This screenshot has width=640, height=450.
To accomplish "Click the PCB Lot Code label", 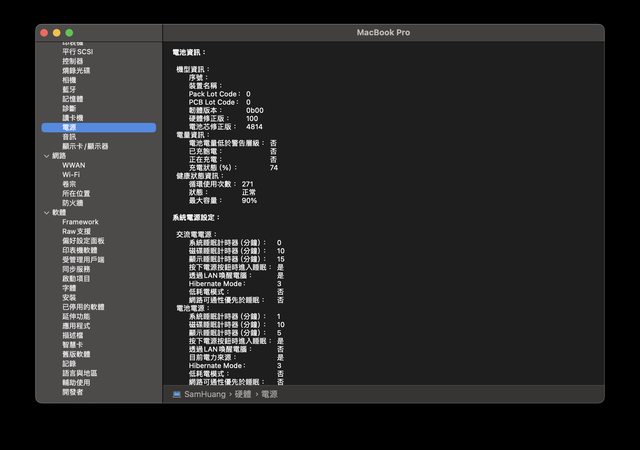I will click(213, 102).
